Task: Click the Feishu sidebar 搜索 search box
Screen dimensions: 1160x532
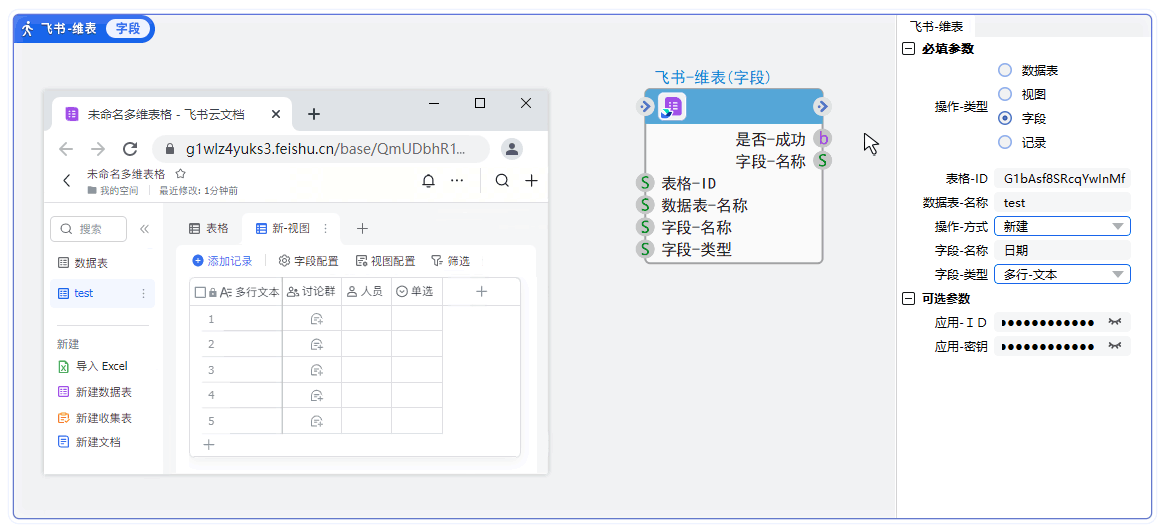Action: coord(89,229)
